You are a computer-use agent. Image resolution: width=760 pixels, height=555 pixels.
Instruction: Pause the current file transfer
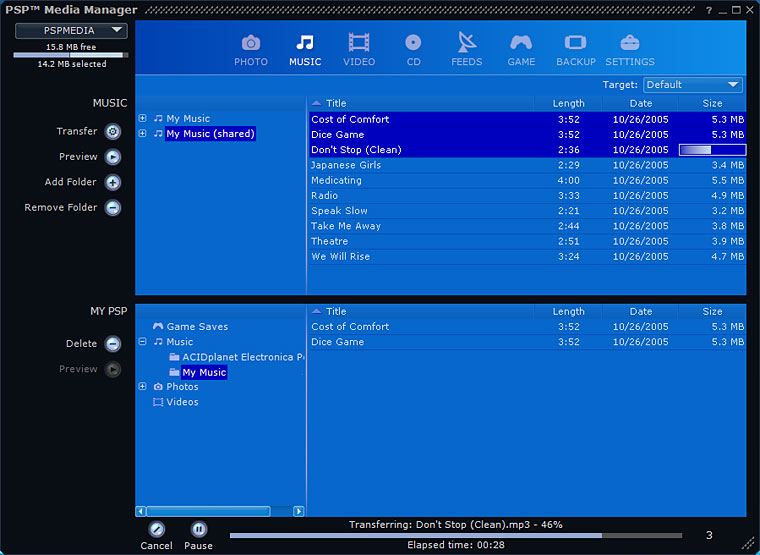tap(198, 530)
